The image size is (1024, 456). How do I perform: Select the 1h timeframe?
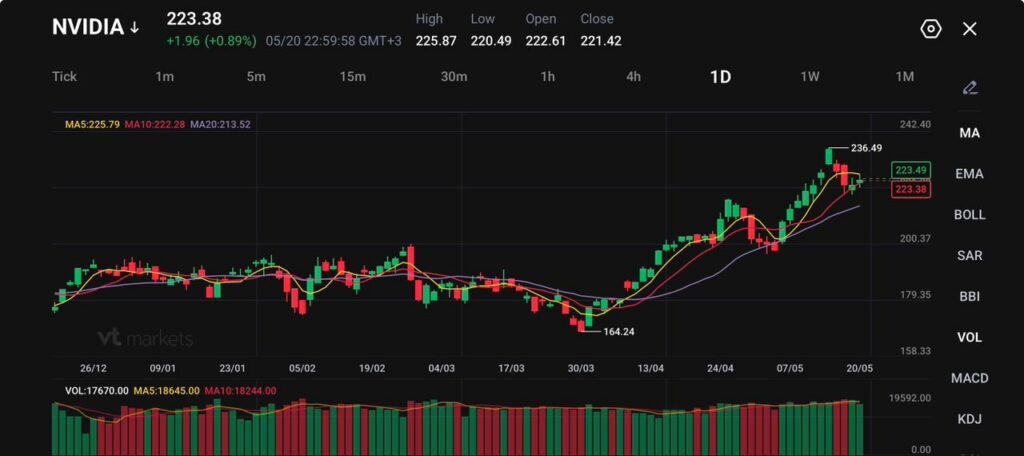(x=547, y=76)
